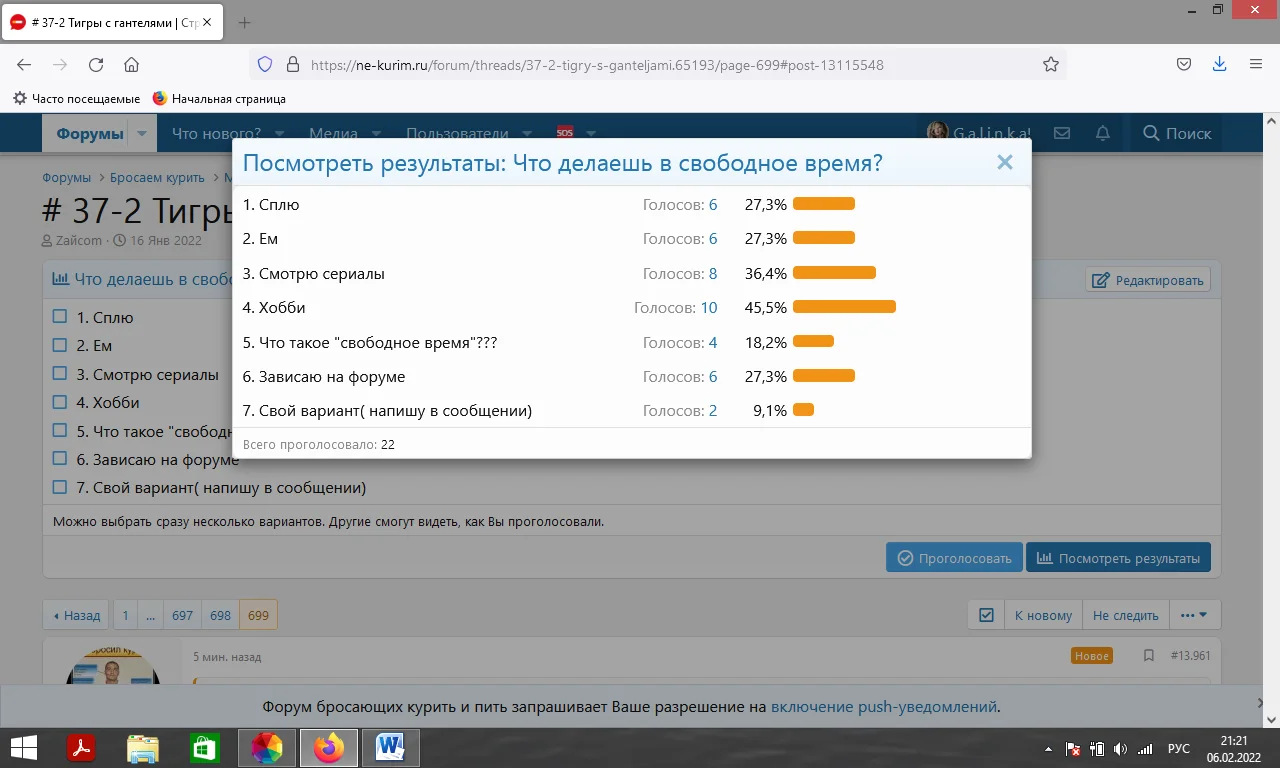Expand the SOS menu dropdown arrow
This screenshot has width=1280, height=768.
[591, 134]
